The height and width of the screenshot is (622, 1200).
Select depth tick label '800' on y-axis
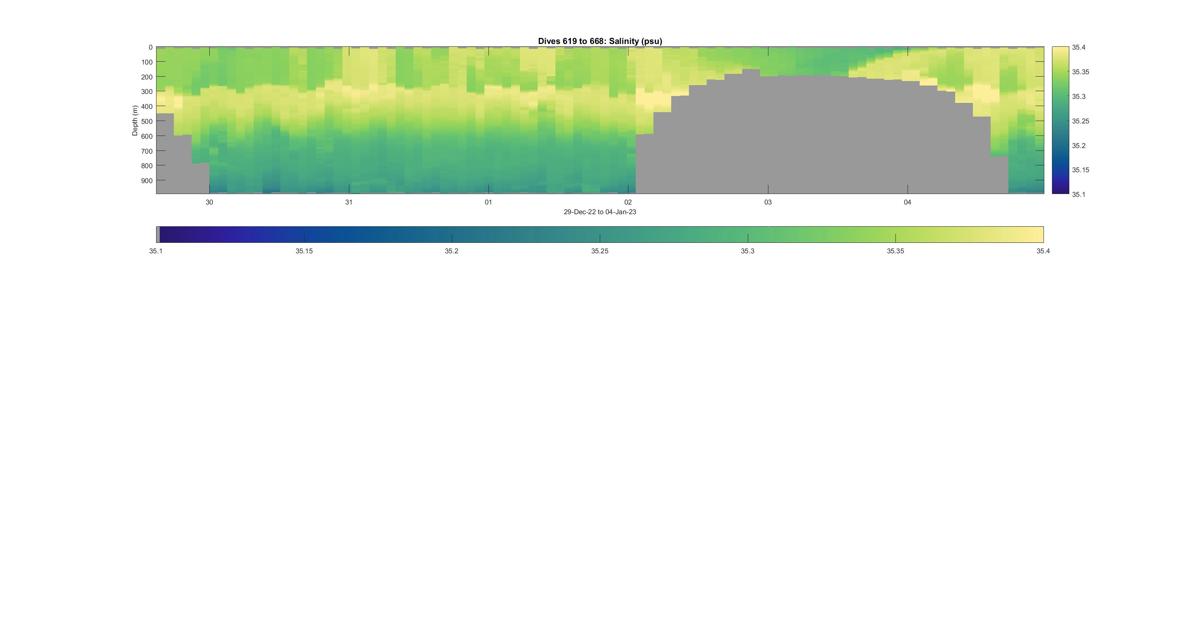tap(146, 166)
